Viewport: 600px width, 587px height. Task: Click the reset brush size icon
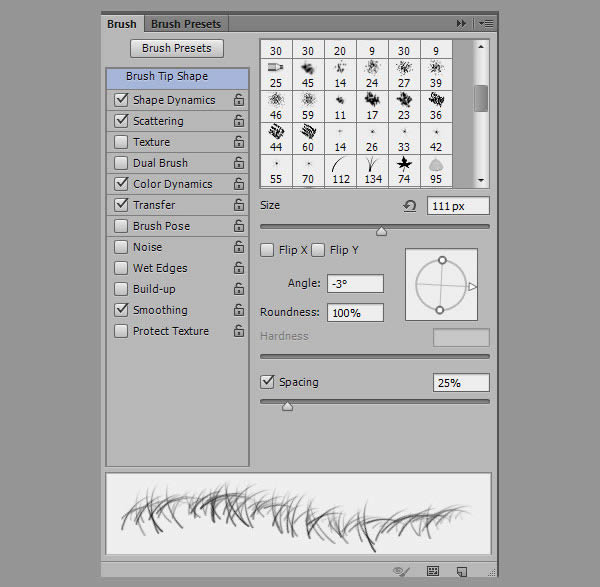(x=409, y=206)
